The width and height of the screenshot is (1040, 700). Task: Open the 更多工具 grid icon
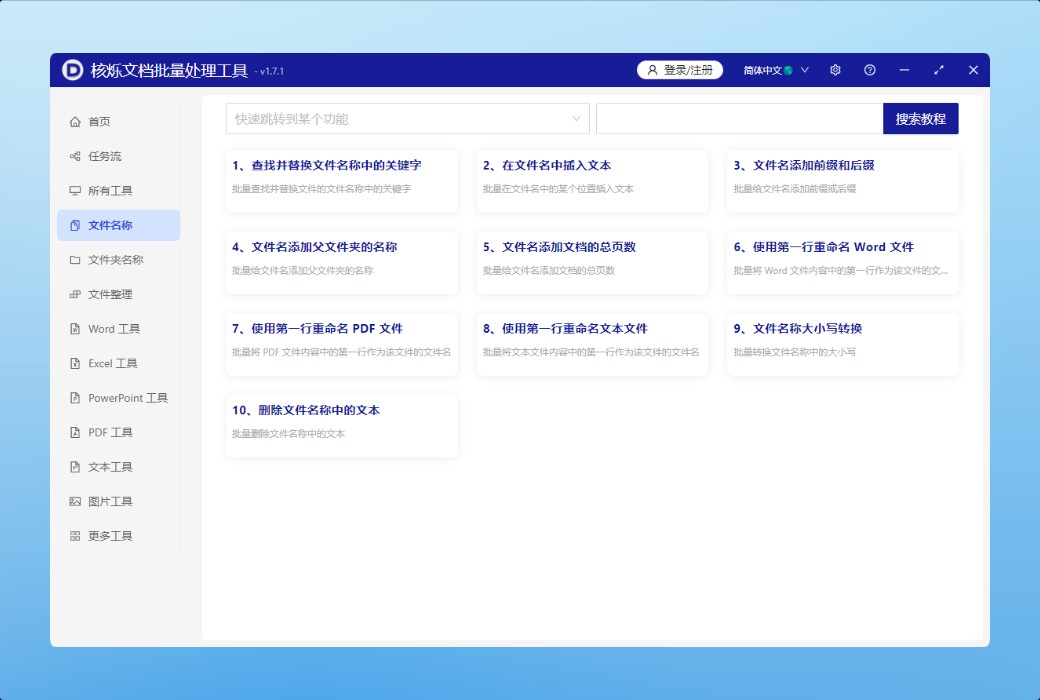click(x=75, y=536)
